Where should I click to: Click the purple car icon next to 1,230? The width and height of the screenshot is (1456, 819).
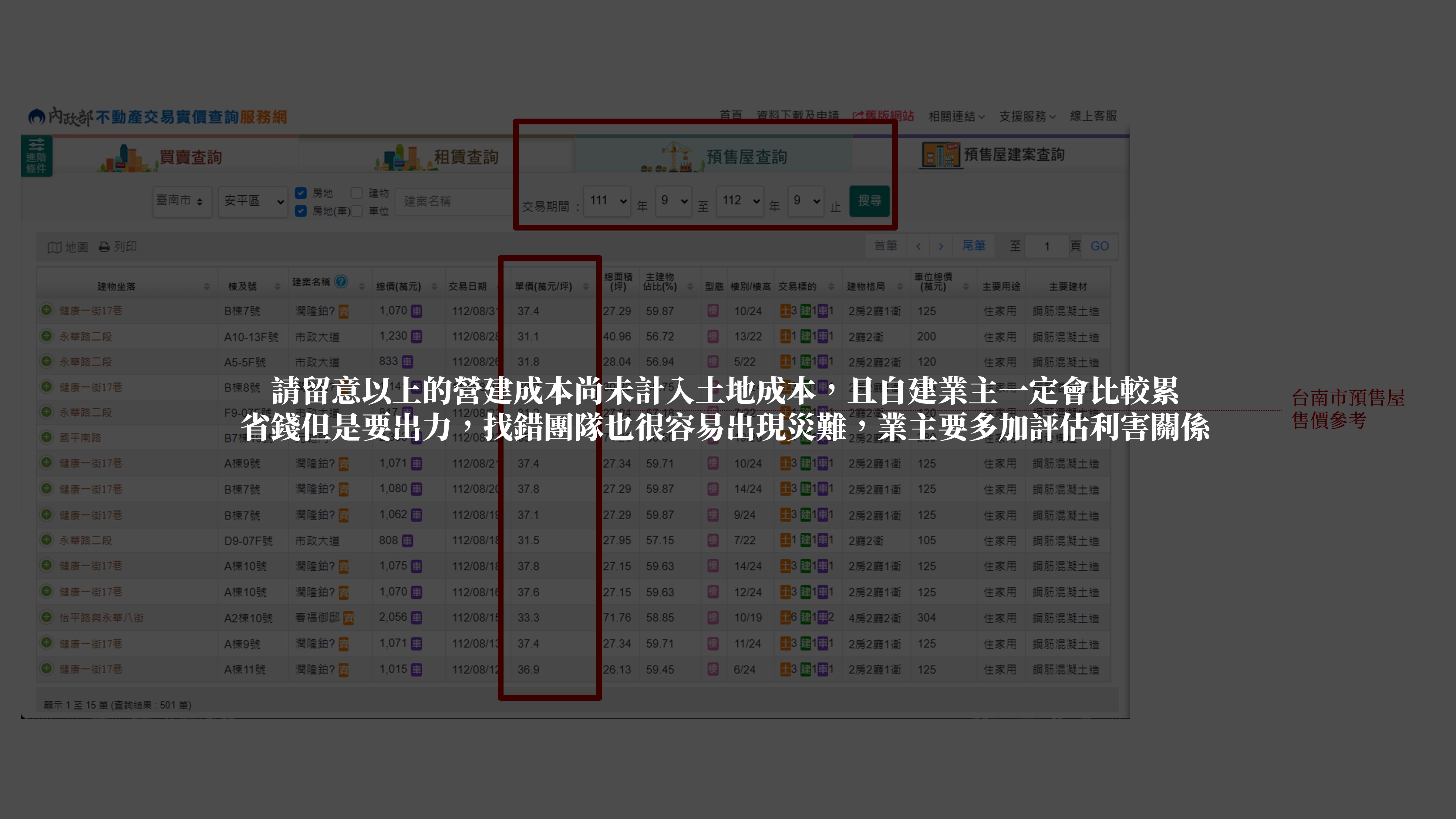tap(416, 336)
